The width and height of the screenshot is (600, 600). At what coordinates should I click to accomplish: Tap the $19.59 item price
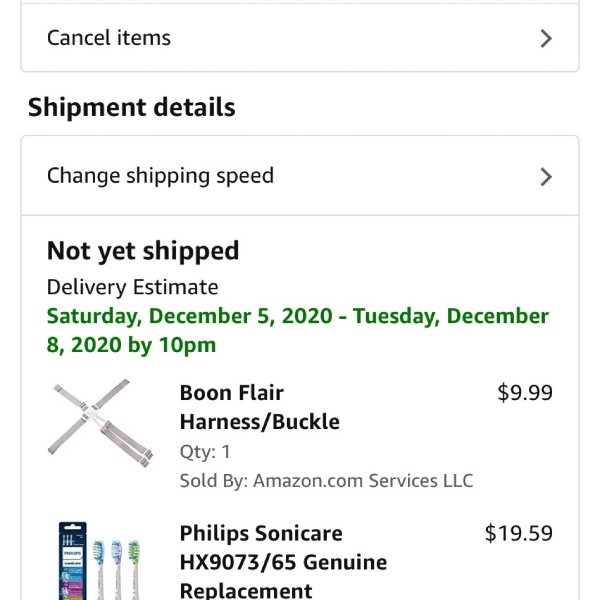(x=518, y=533)
